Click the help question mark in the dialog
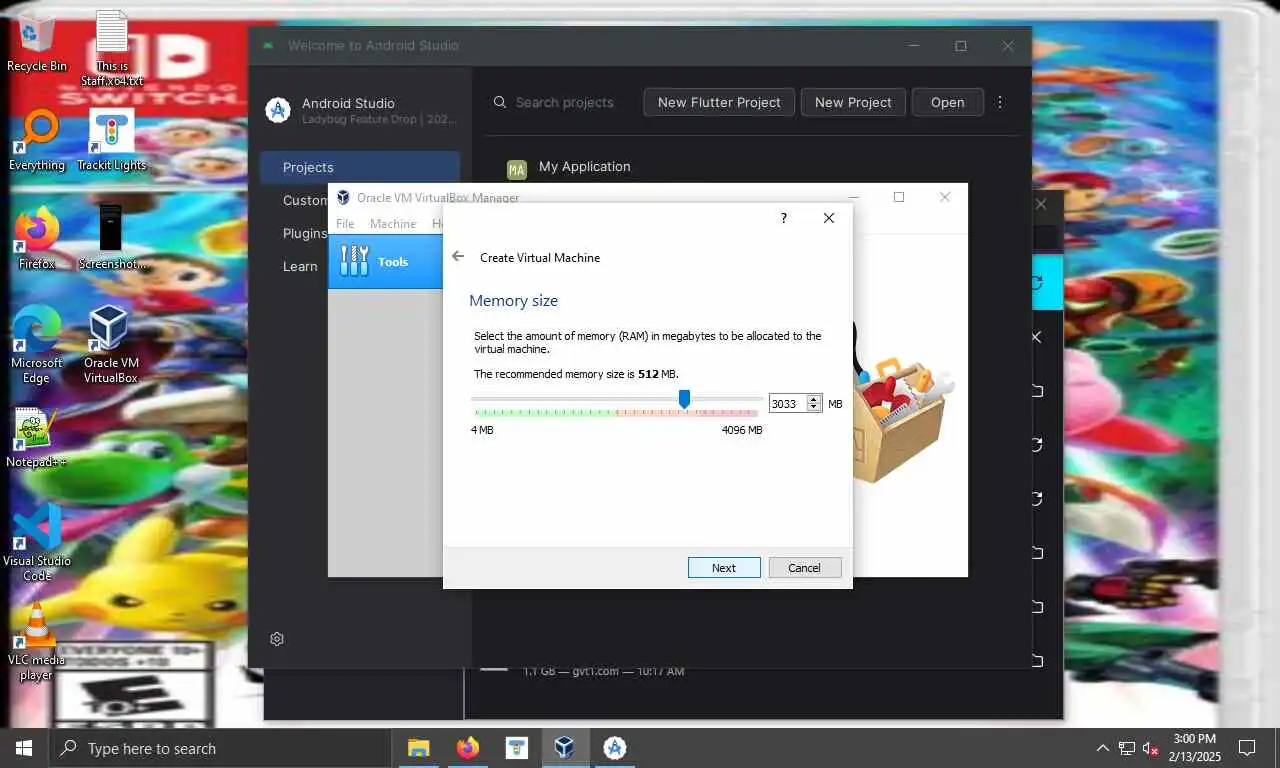Screen dimensions: 1280x768 click(783, 218)
